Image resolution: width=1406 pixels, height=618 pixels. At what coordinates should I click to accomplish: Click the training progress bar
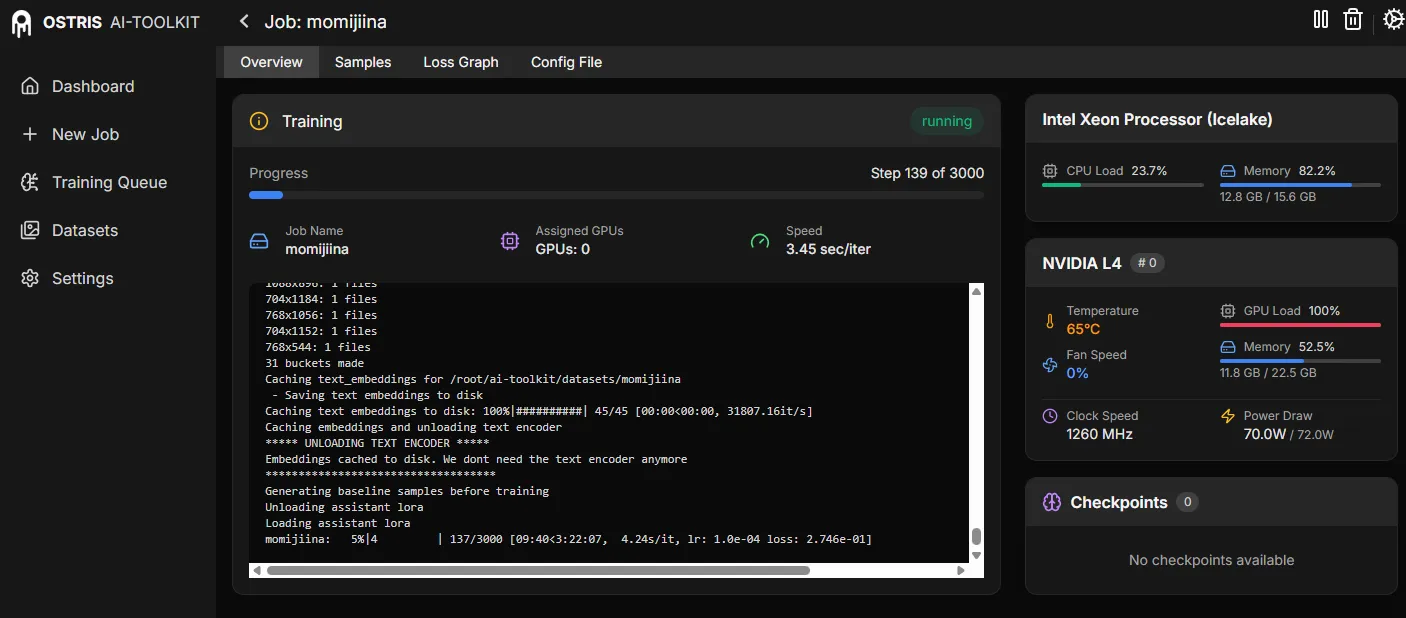pyautogui.click(x=616, y=195)
